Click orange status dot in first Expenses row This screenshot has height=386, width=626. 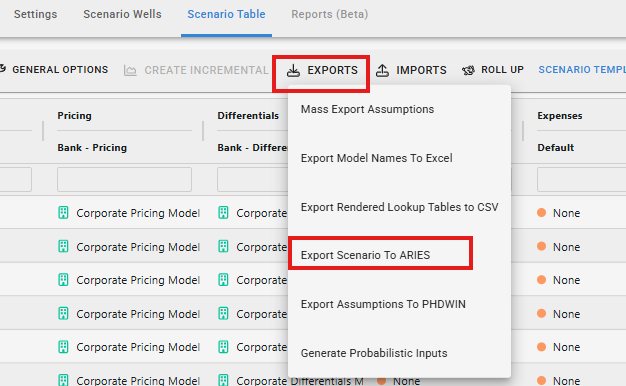(x=541, y=212)
